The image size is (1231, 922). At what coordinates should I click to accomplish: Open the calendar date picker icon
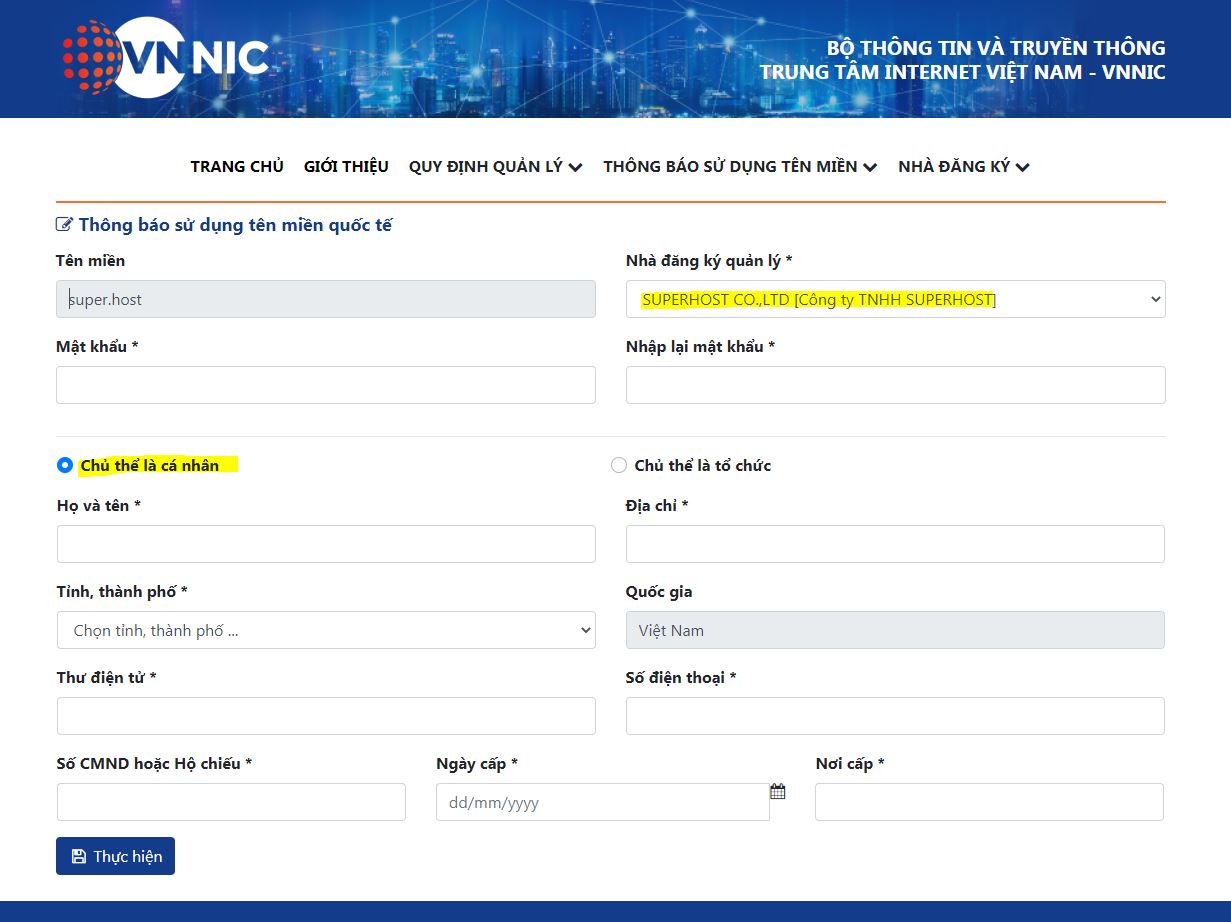pyautogui.click(x=777, y=792)
